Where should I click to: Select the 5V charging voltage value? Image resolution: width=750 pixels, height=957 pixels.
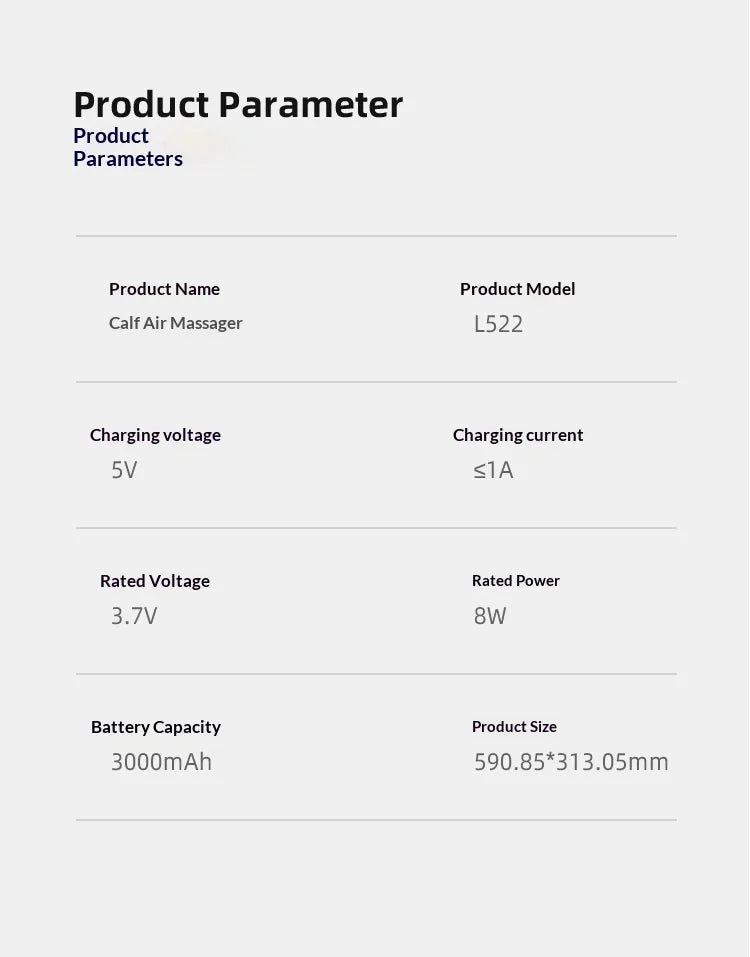tap(124, 470)
